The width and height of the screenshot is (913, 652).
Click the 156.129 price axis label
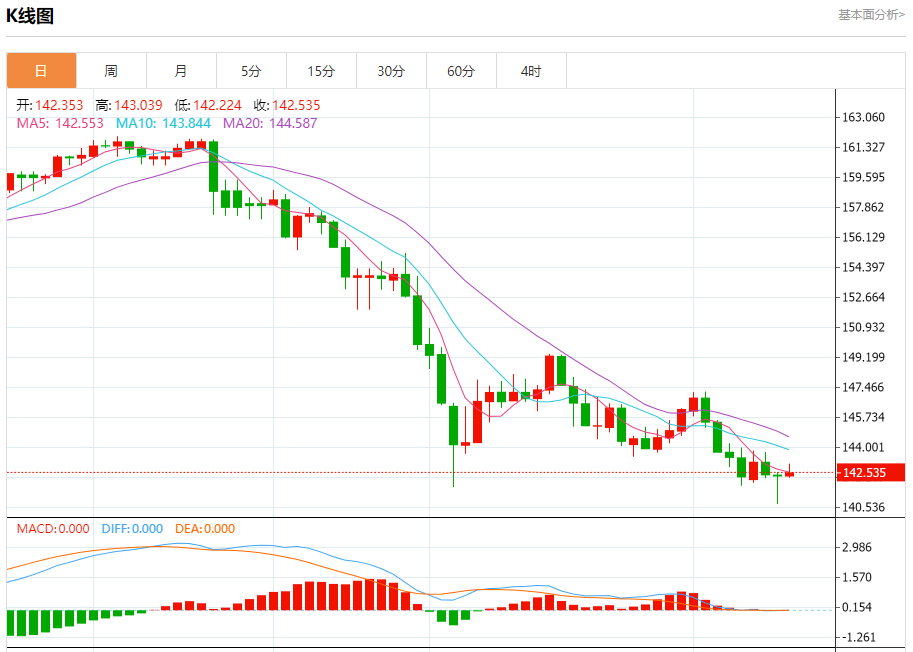(x=864, y=238)
